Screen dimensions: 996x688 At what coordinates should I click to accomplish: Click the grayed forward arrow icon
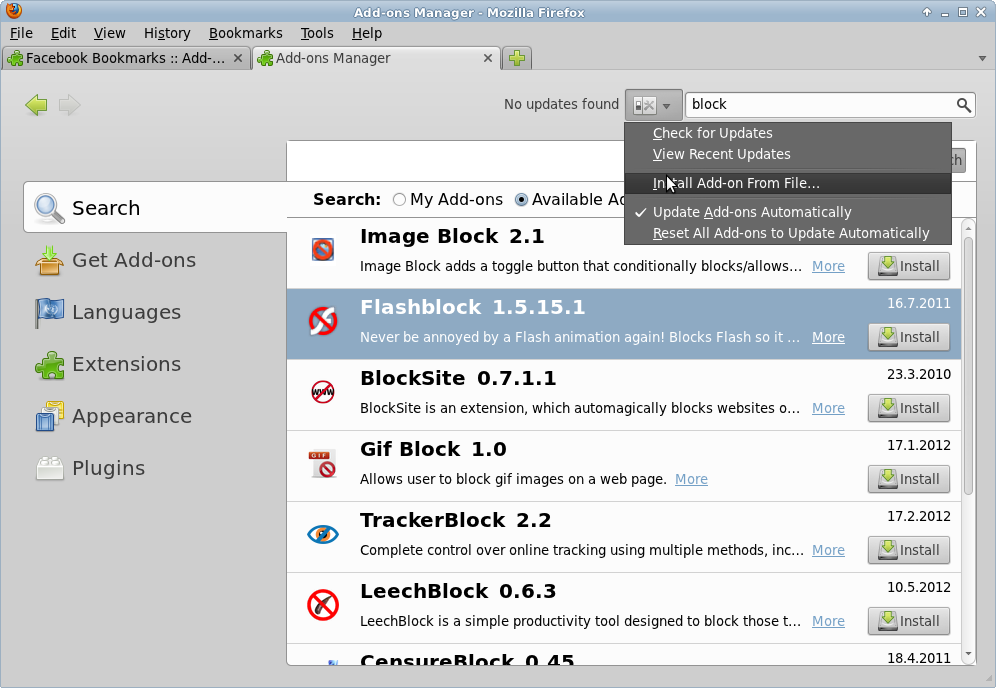pyautogui.click(x=69, y=105)
